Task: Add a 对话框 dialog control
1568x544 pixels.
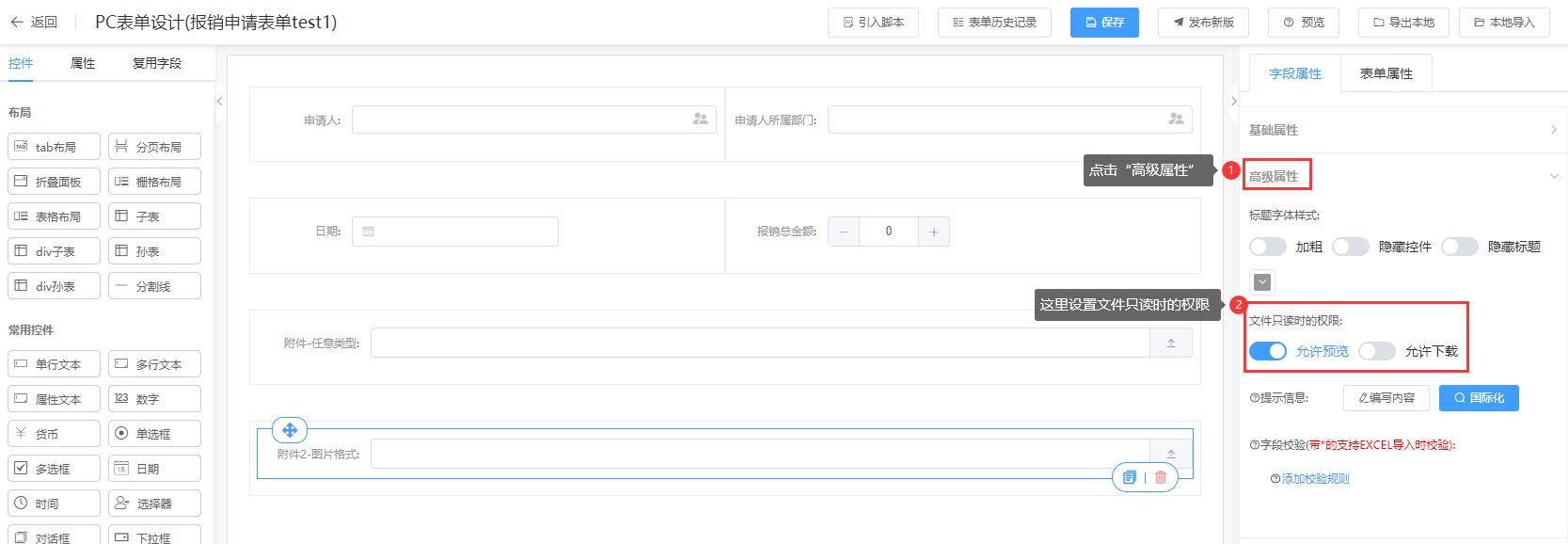Action: pos(54,535)
